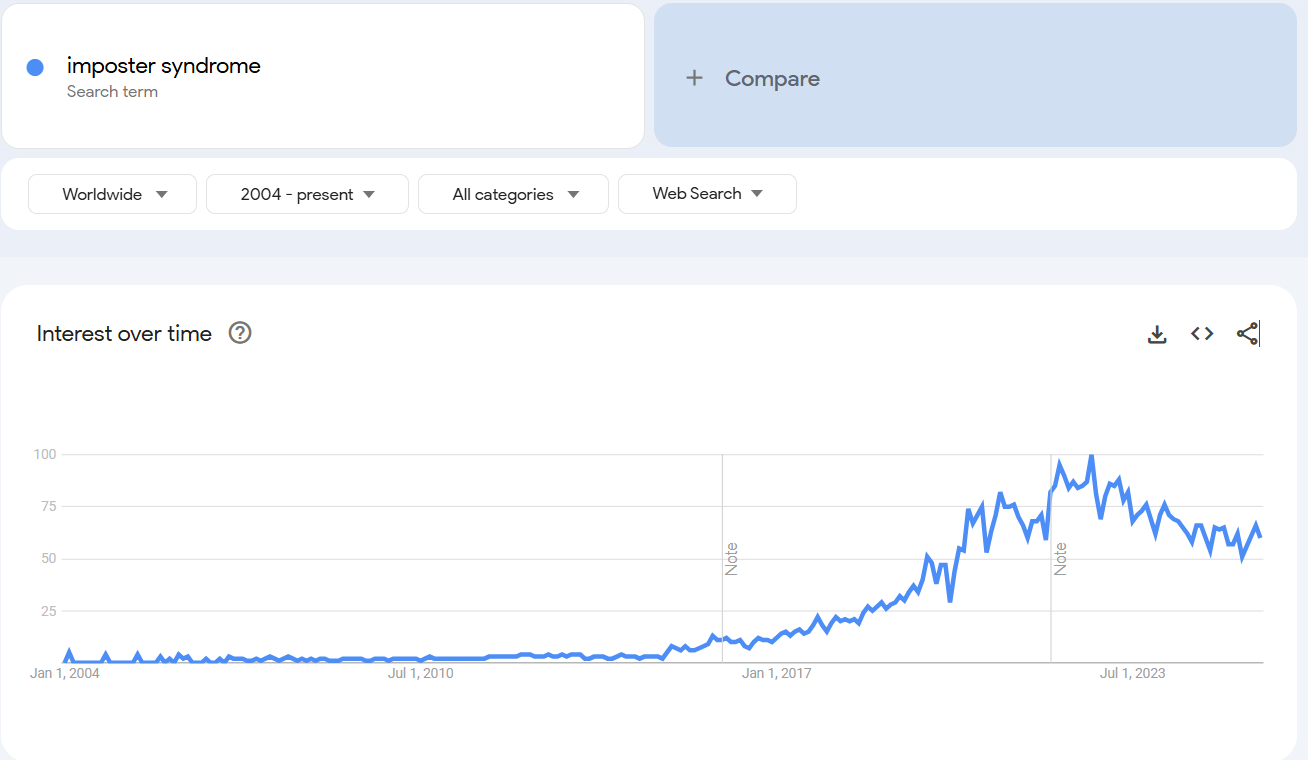The width and height of the screenshot is (1308, 760).
Task: Click the embed code icon
Action: click(x=1202, y=334)
